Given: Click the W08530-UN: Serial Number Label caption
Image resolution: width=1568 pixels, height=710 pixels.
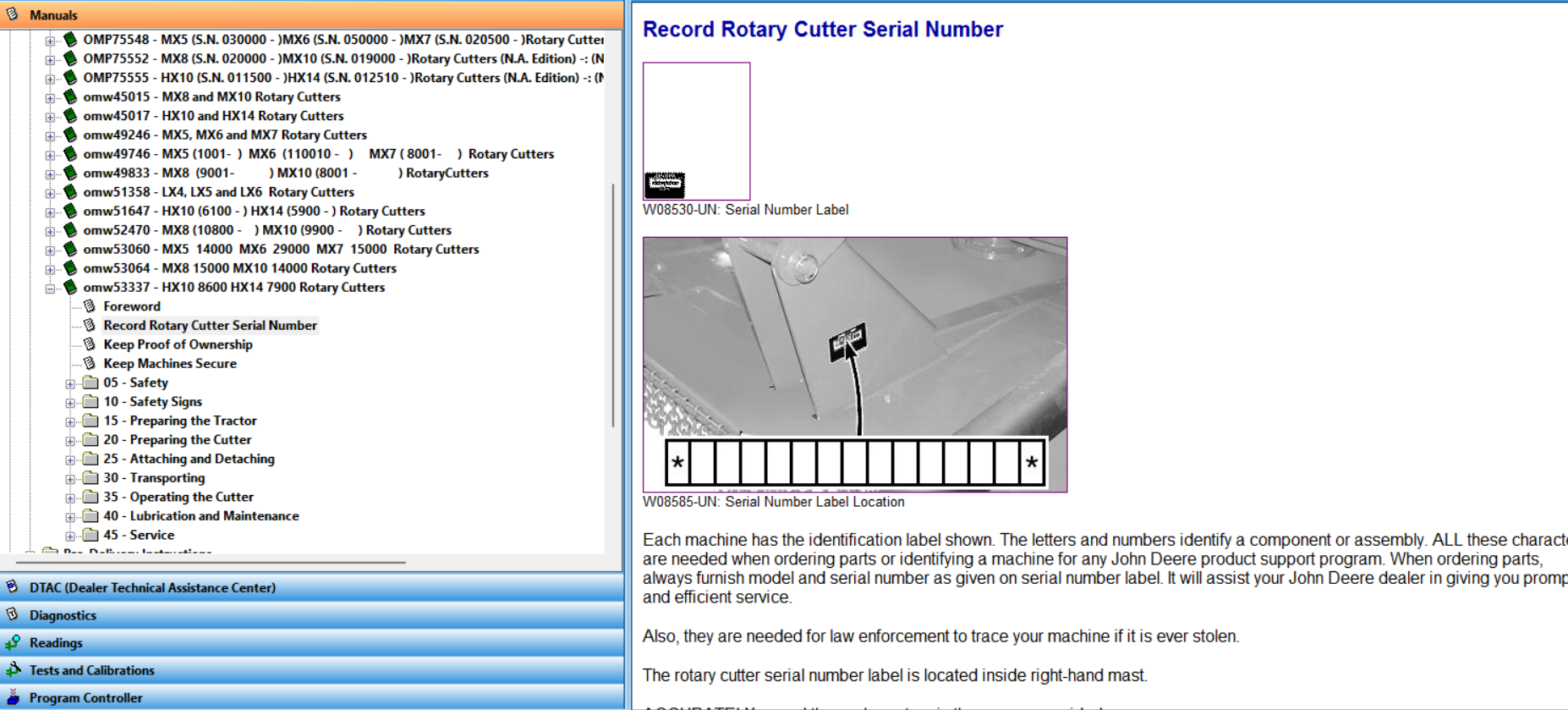Looking at the screenshot, I should point(745,210).
